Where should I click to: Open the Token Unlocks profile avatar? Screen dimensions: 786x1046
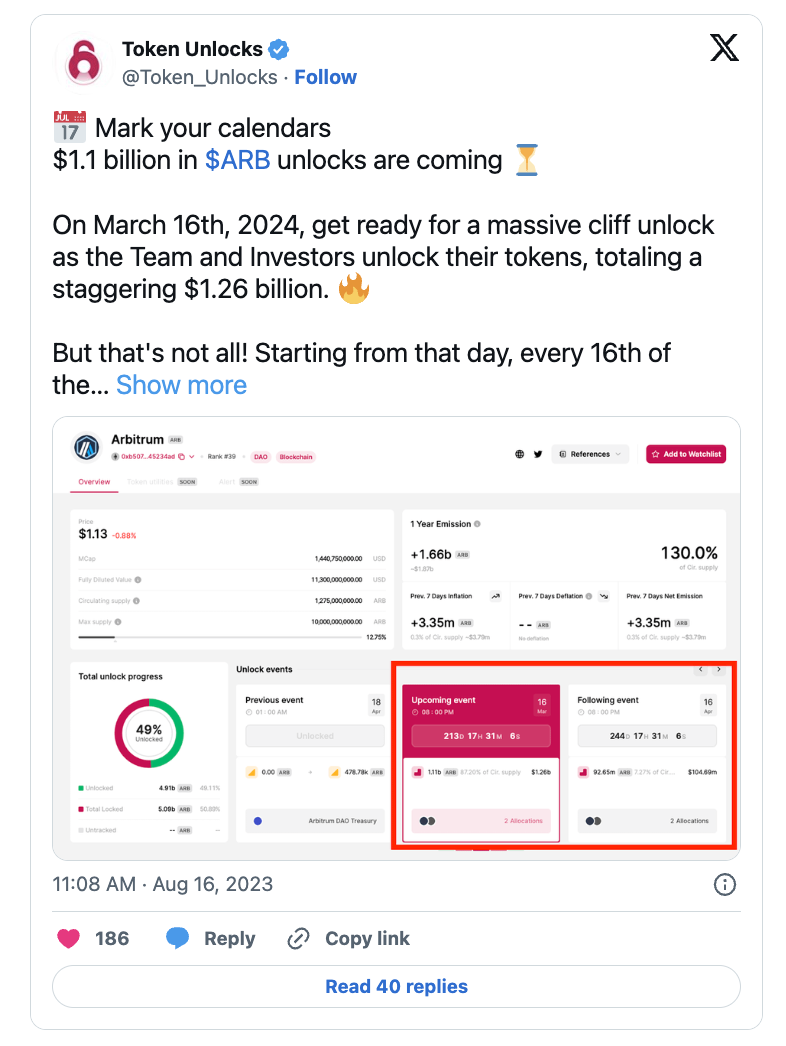pyautogui.click(x=83, y=63)
